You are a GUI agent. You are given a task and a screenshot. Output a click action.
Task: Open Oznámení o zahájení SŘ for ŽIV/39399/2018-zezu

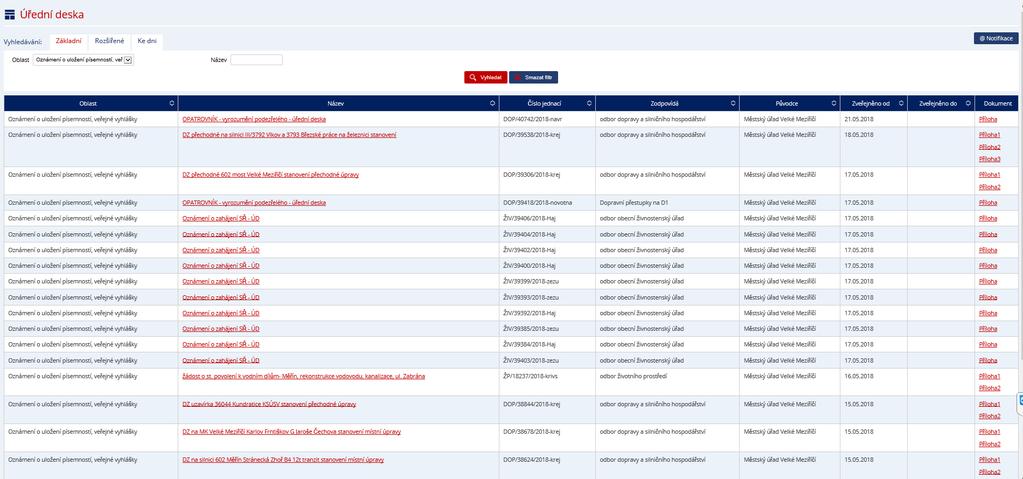click(x=221, y=282)
